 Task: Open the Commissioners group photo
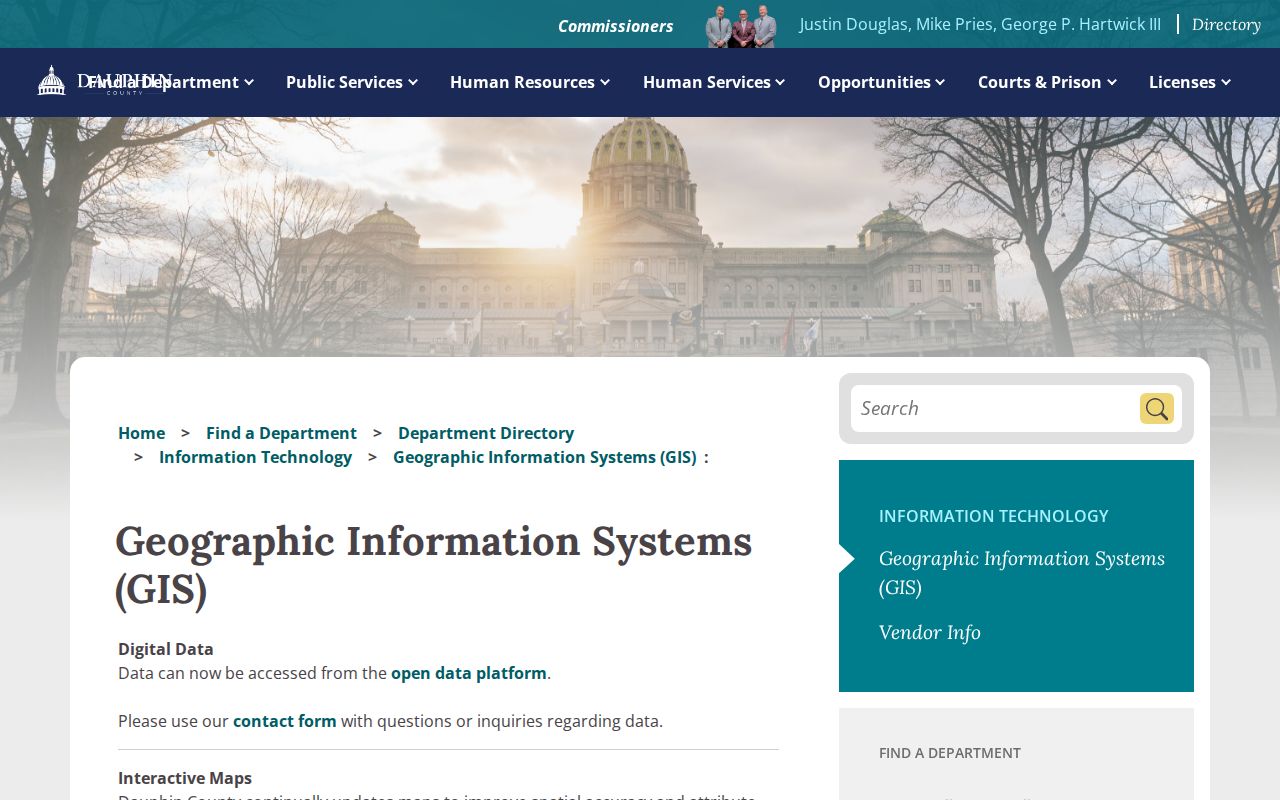click(x=741, y=26)
